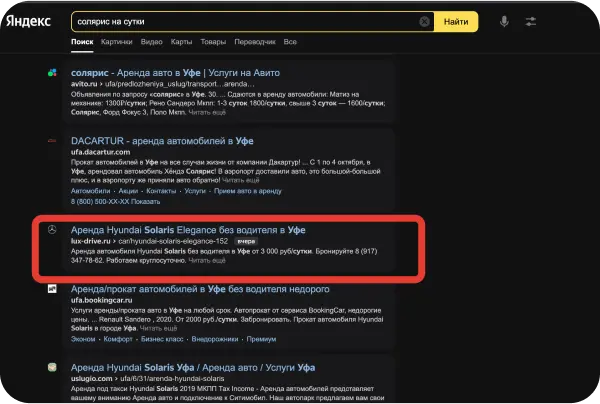The height and width of the screenshot is (404, 600).
Task: Click the bookingcar favicon beside its result
Action: tap(52, 288)
